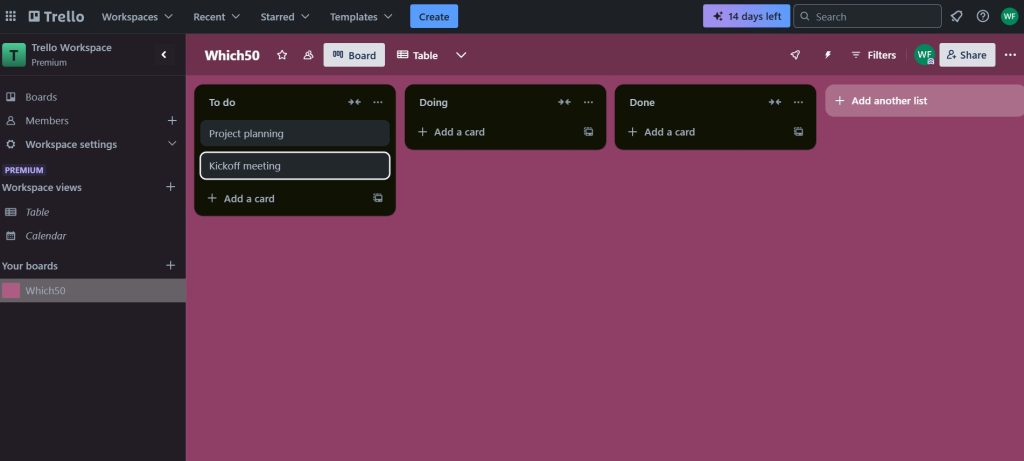Click the automation lightning bolt icon
This screenshot has width=1024, height=461.
pyautogui.click(x=827, y=56)
